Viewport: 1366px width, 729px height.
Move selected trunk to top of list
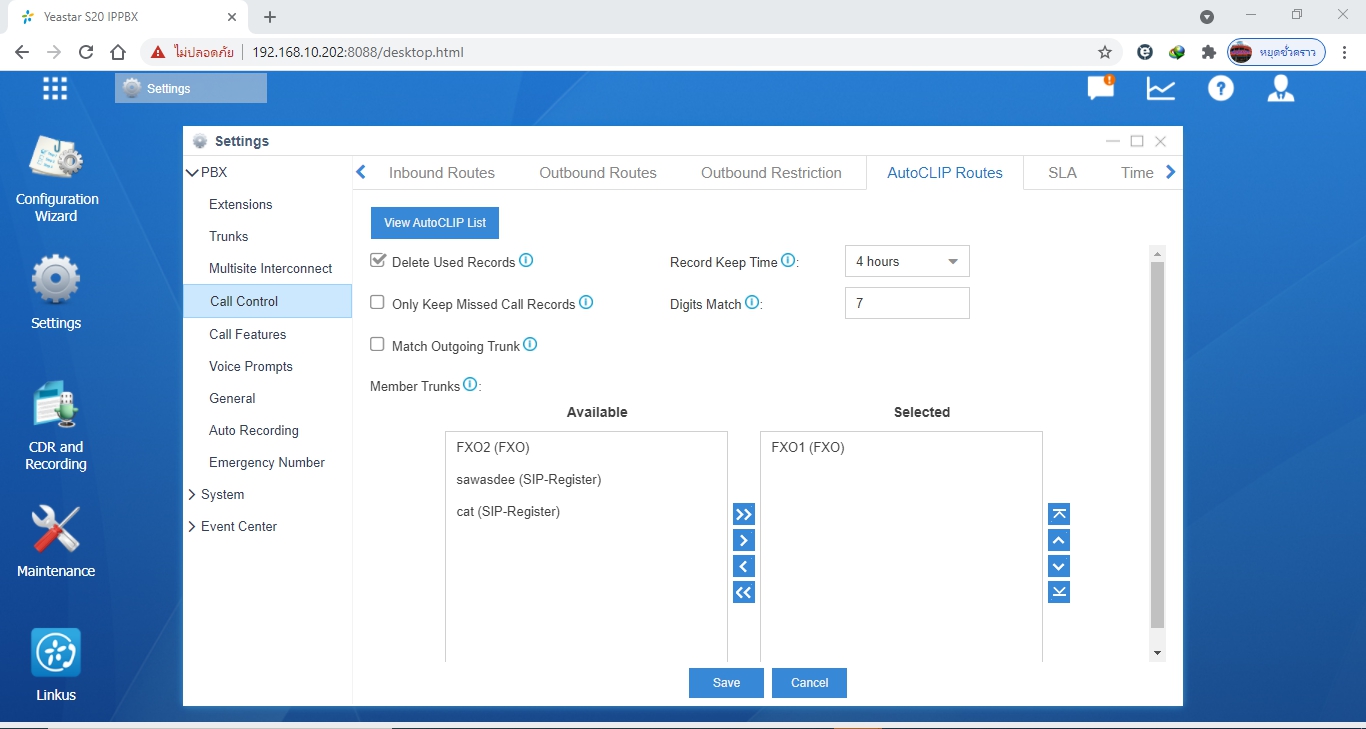coord(1059,515)
